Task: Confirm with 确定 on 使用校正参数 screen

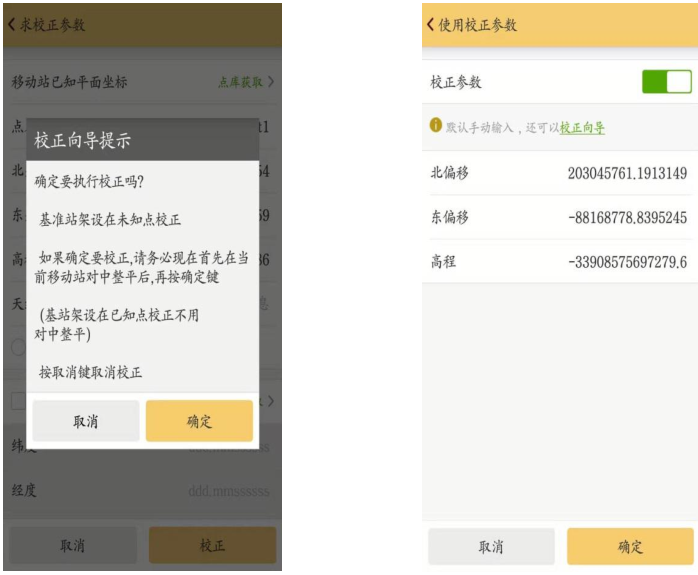Action: (630, 547)
